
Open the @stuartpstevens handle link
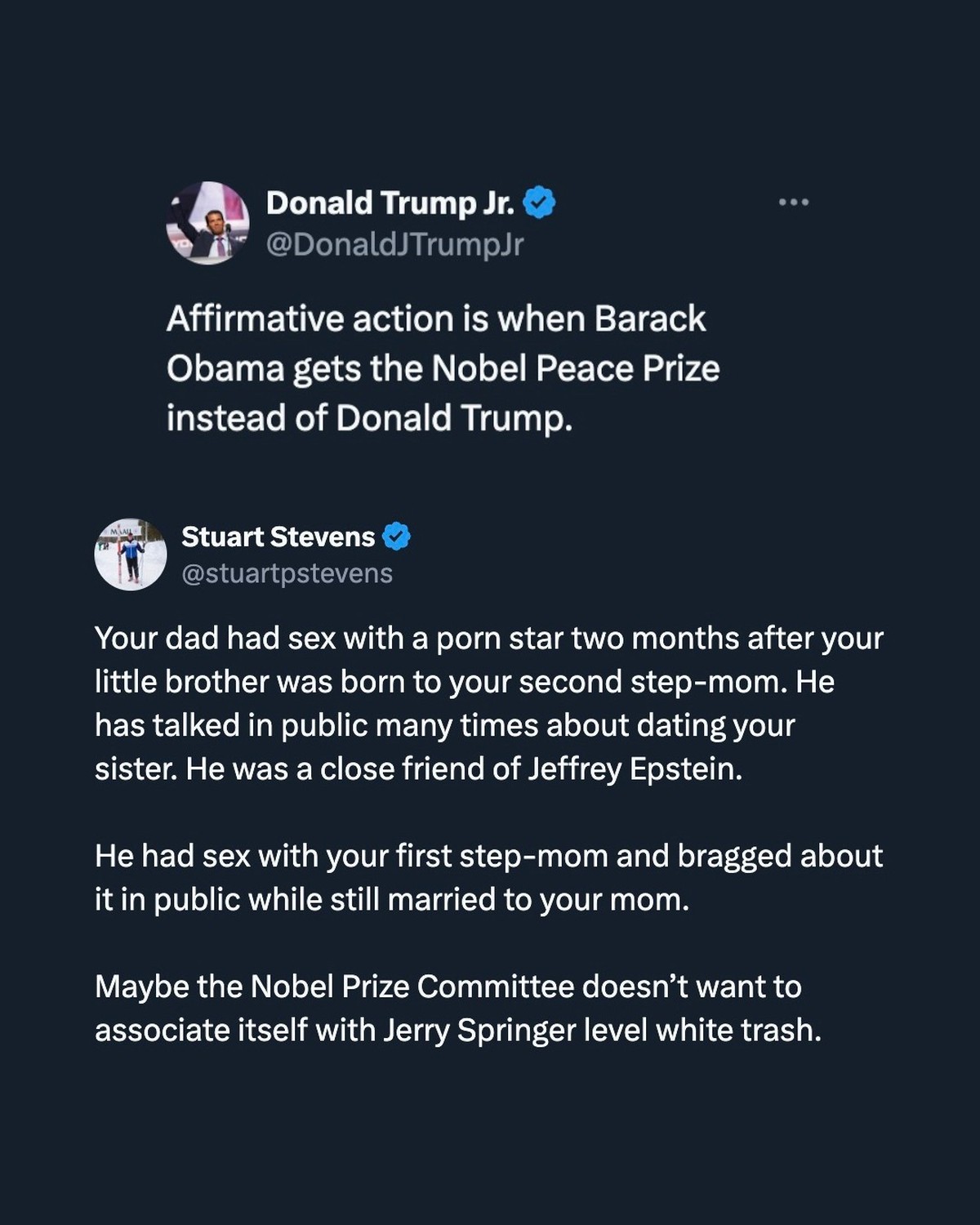[x=287, y=573]
